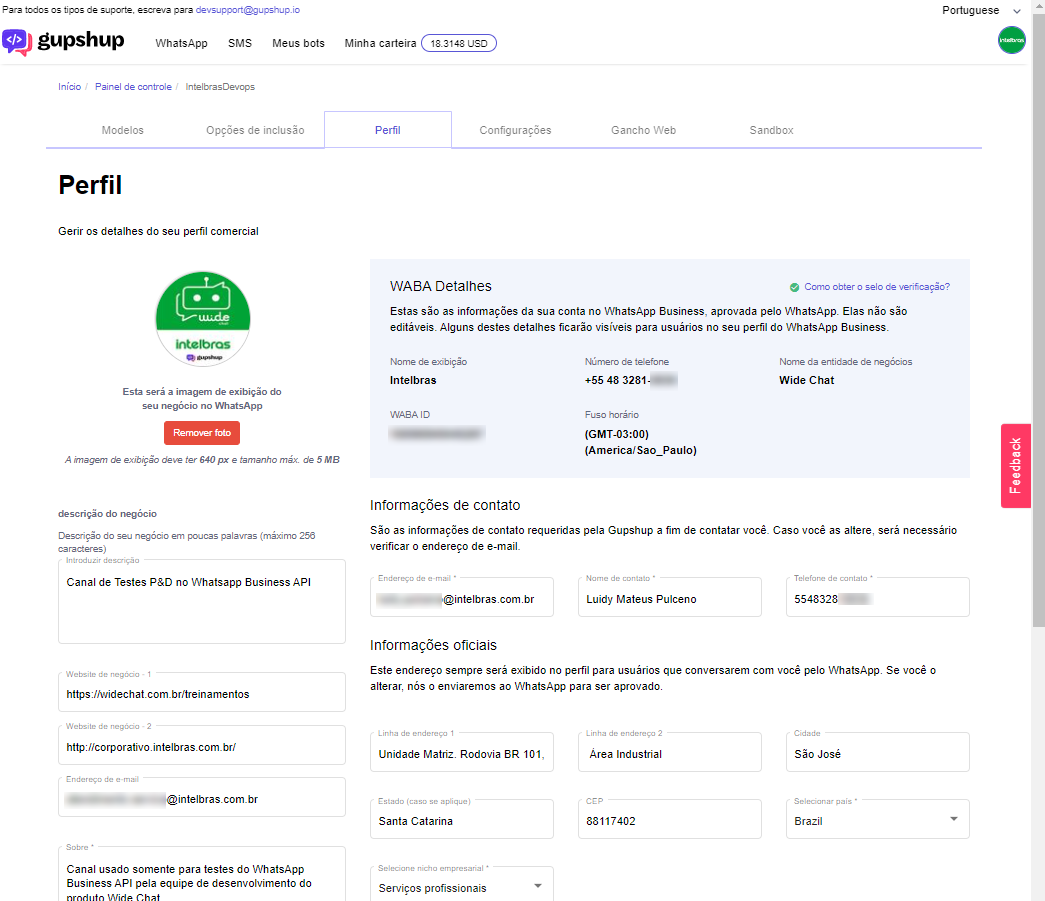The image size is (1045, 901).
Task: Click the business description text area
Action: click(202, 601)
